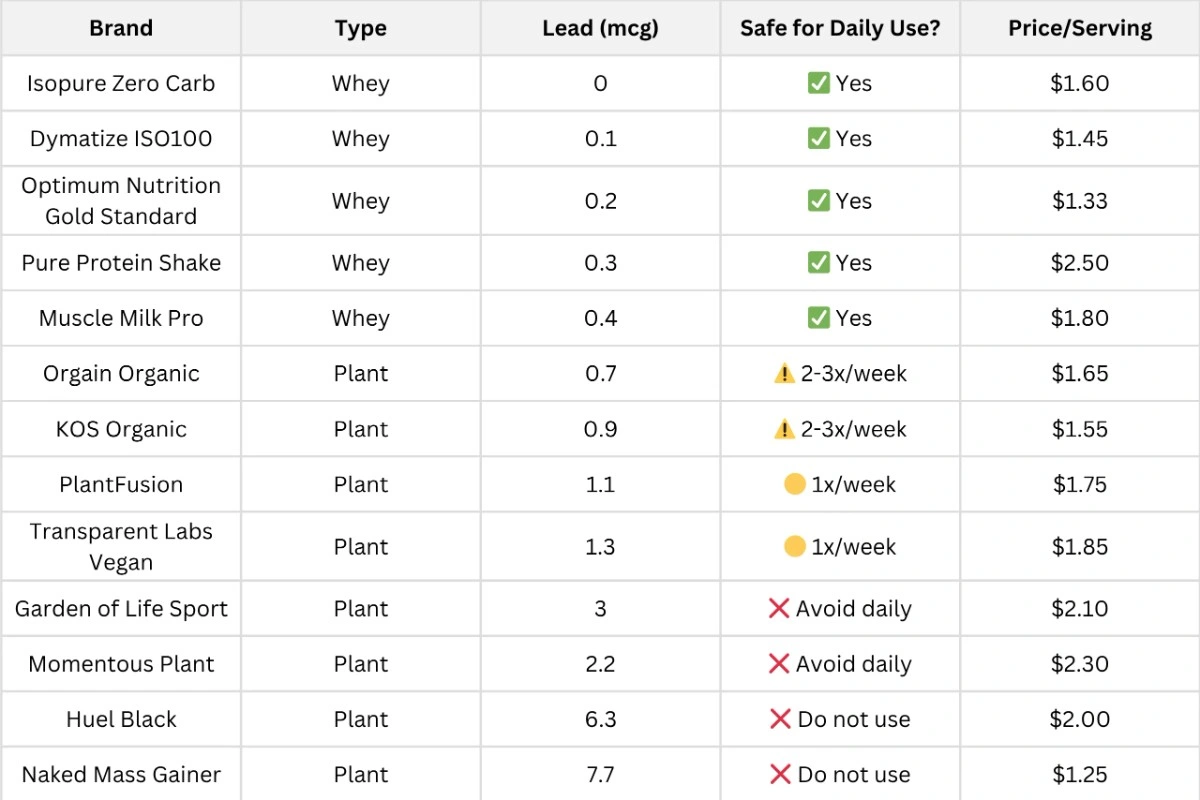Click the green checkmark in Dymatize ISO100 row
The image size is (1200, 800).
click(818, 139)
